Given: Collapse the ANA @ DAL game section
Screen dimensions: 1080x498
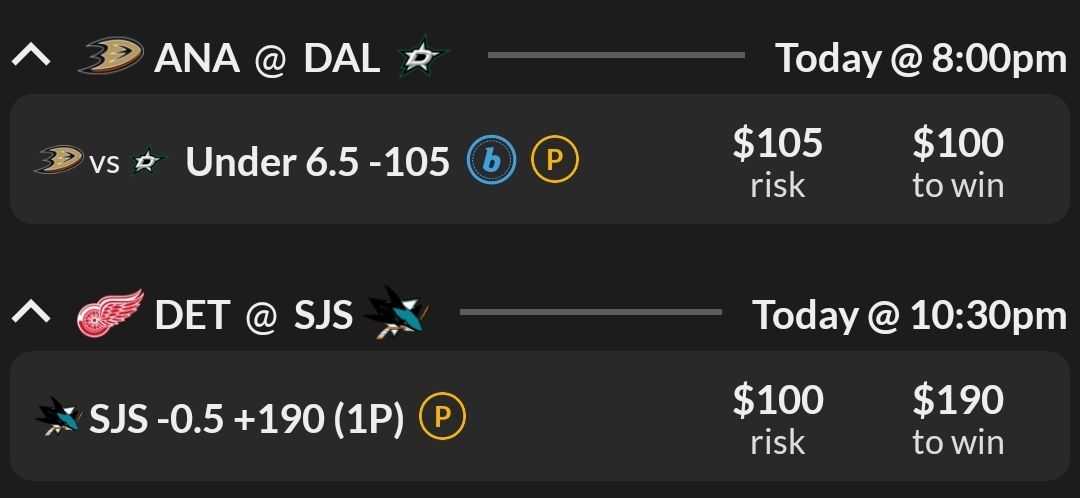Looking at the screenshot, I should pos(31,56).
